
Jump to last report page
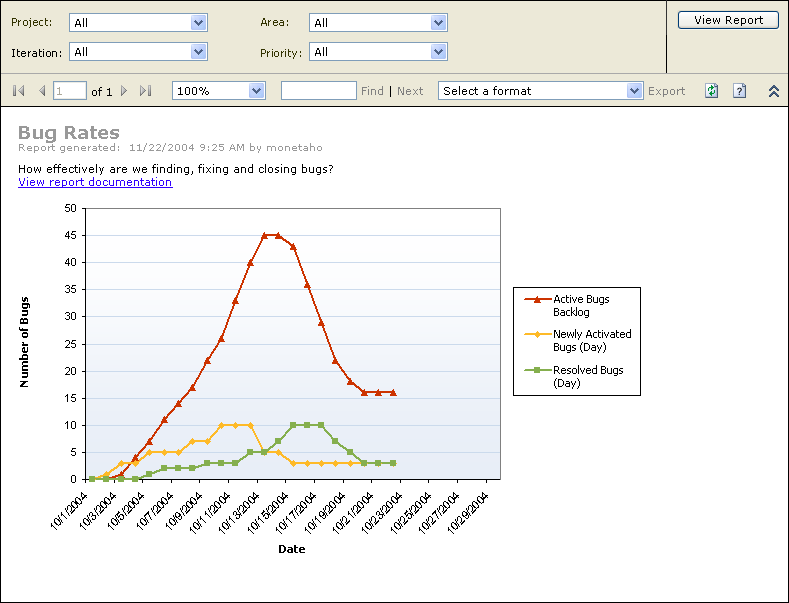pyautogui.click(x=146, y=91)
